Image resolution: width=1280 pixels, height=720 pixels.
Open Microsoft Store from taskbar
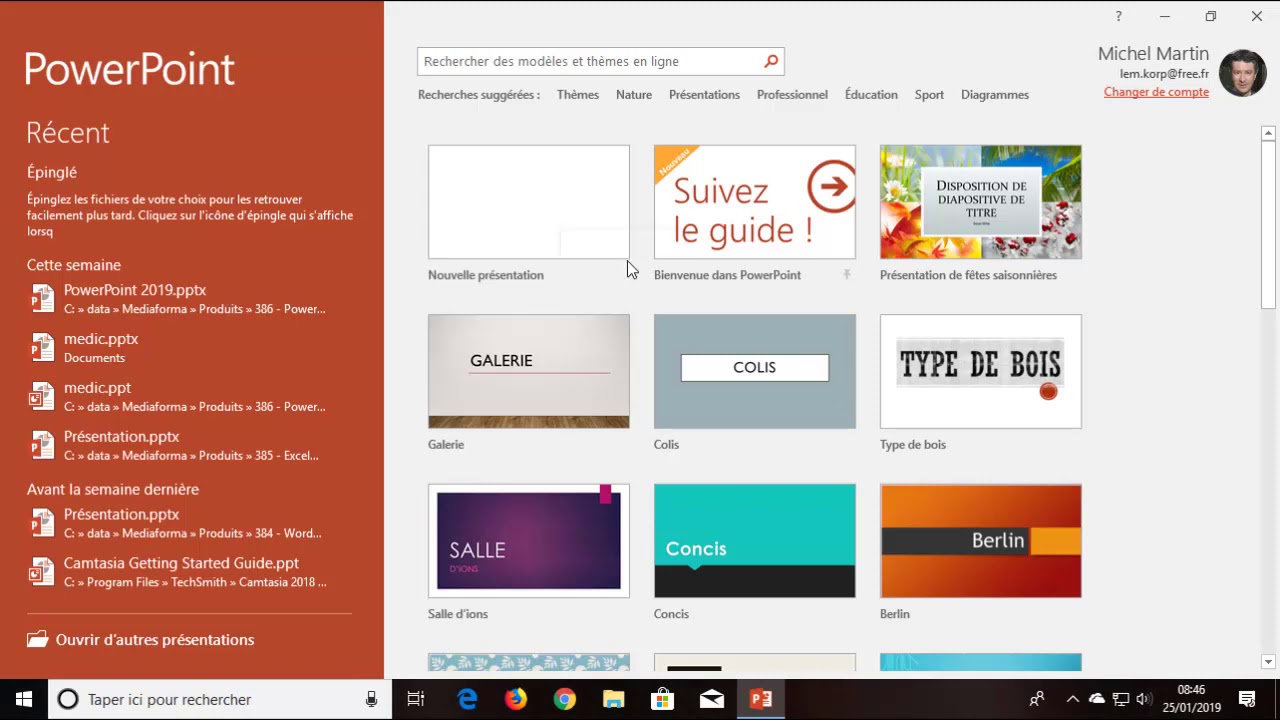[x=663, y=699]
